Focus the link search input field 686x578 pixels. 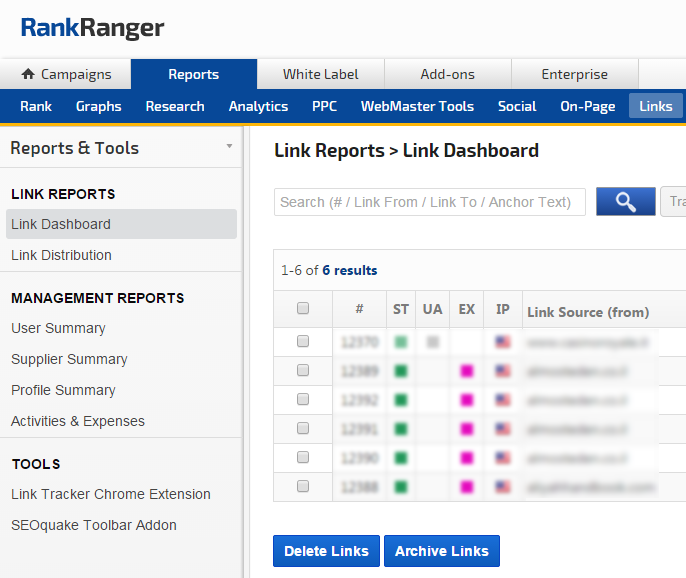tap(429, 202)
